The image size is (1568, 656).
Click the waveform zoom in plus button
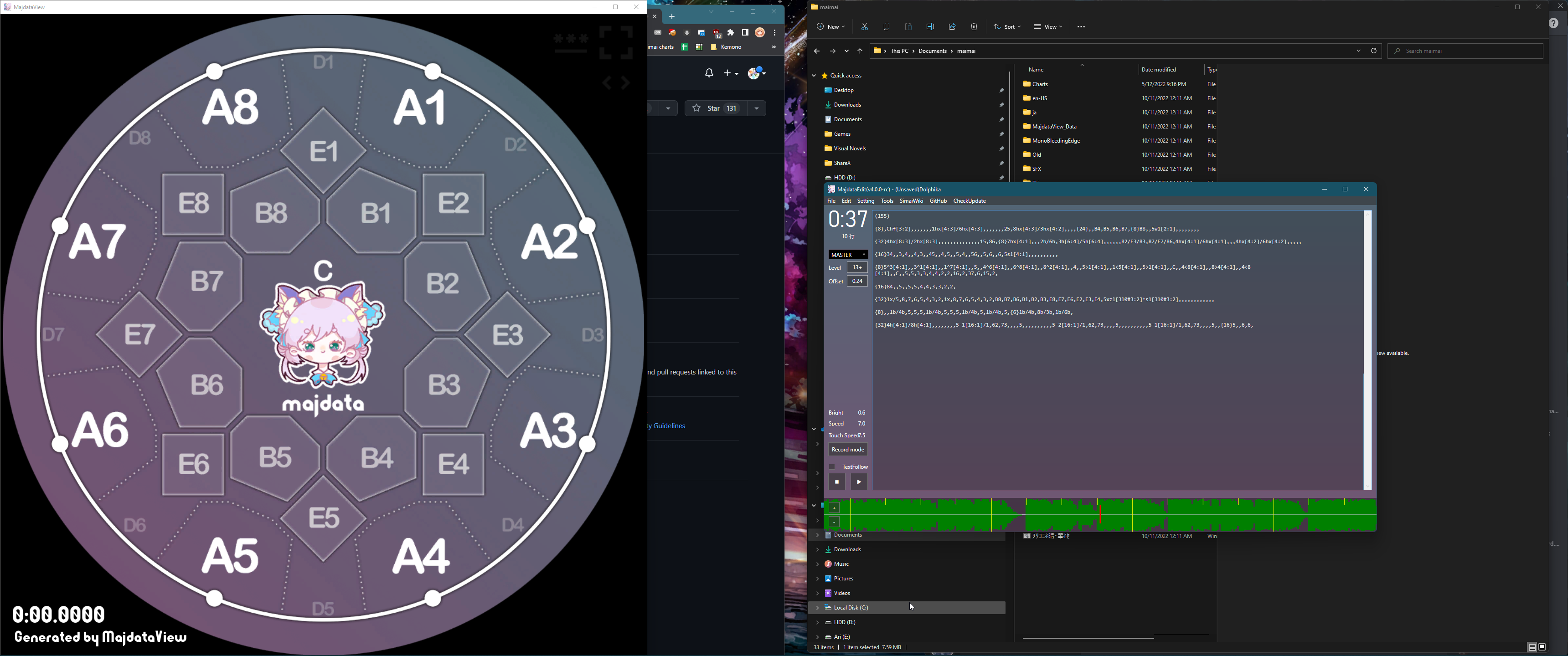click(x=835, y=508)
